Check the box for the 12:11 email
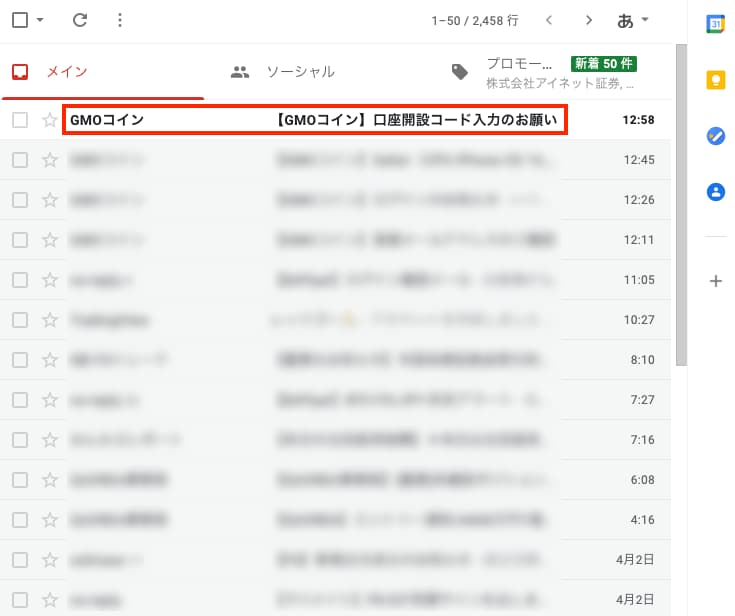The height and width of the screenshot is (616, 735). point(20,240)
